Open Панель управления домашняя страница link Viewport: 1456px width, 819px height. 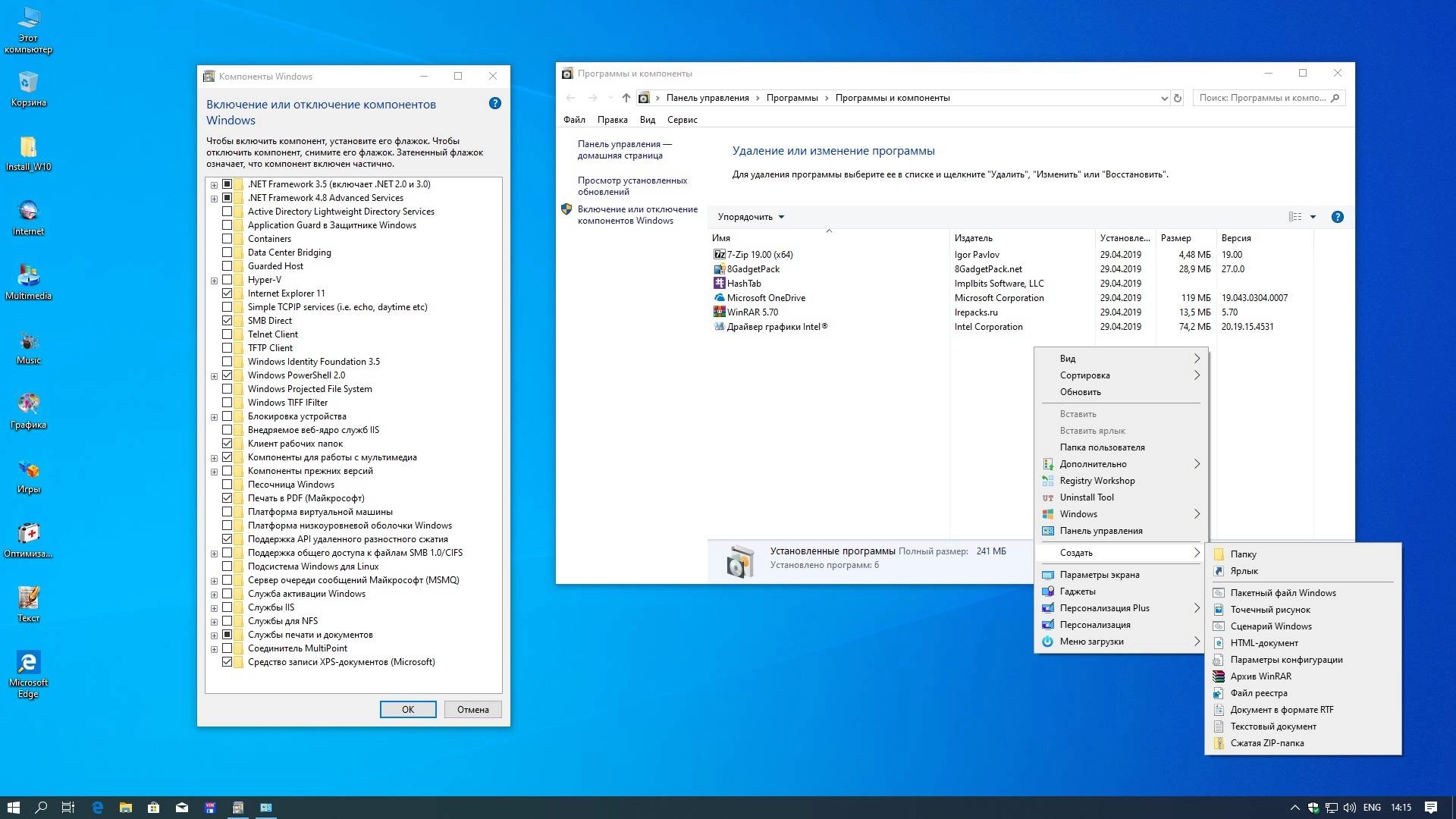[x=624, y=149]
